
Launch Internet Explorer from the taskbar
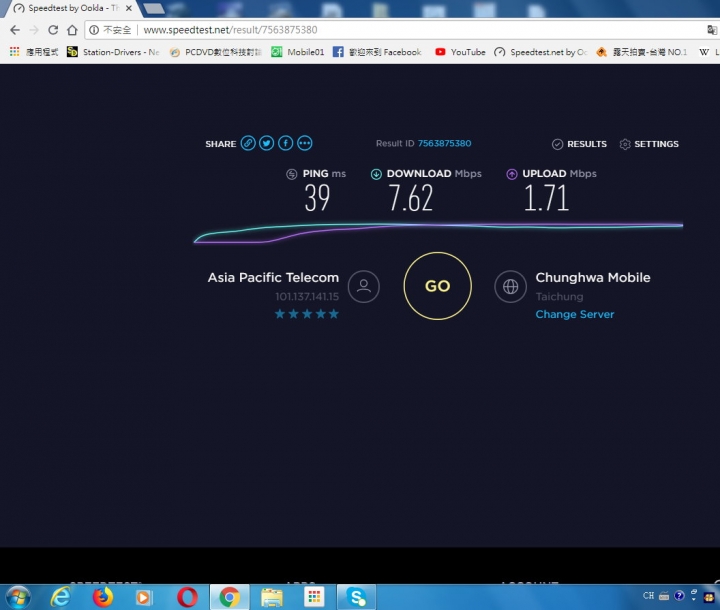60,597
